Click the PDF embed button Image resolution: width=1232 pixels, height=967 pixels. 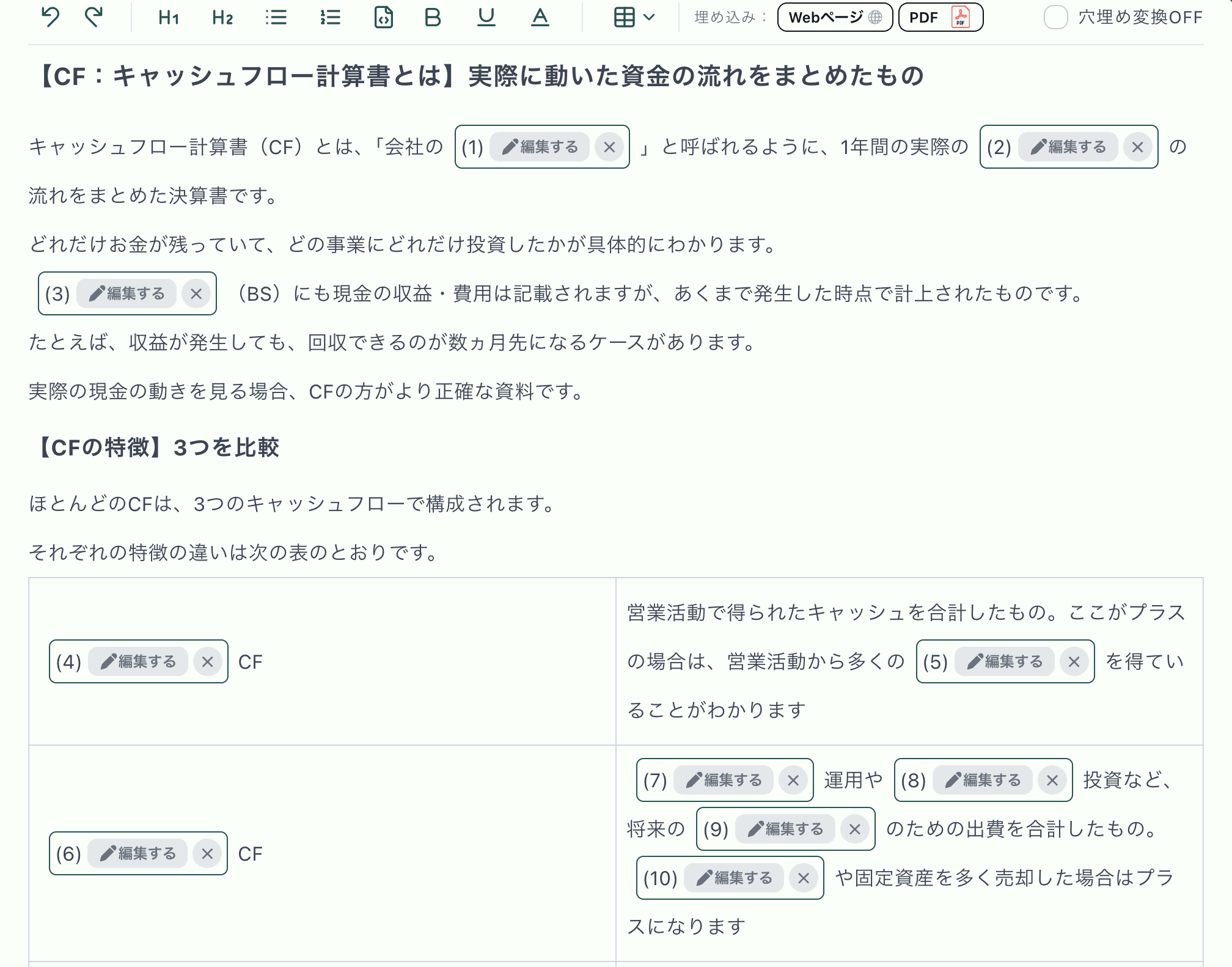[x=939, y=18]
